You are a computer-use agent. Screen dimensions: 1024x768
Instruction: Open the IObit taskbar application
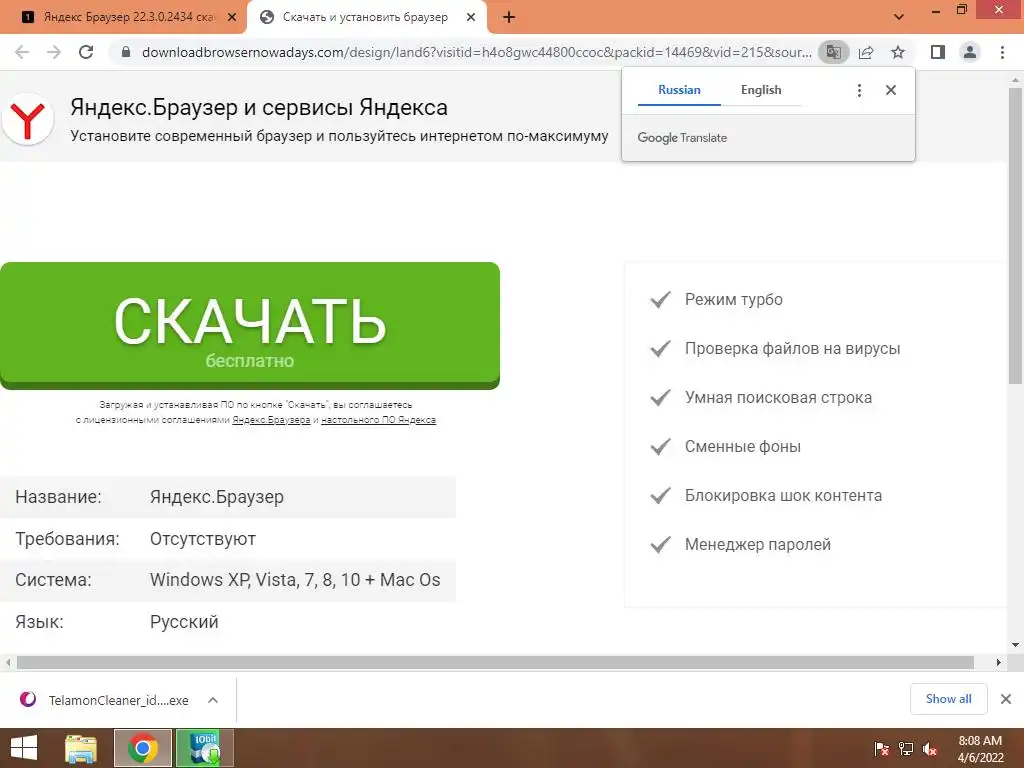point(205,748)
